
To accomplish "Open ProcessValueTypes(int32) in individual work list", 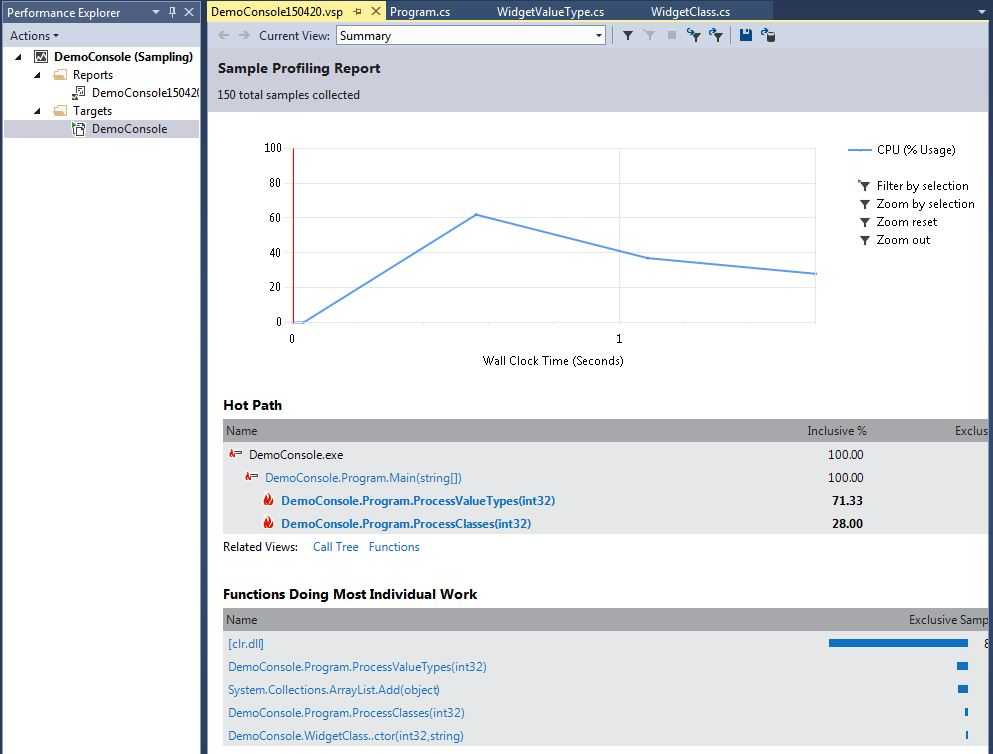I will (x=357, y=667).
